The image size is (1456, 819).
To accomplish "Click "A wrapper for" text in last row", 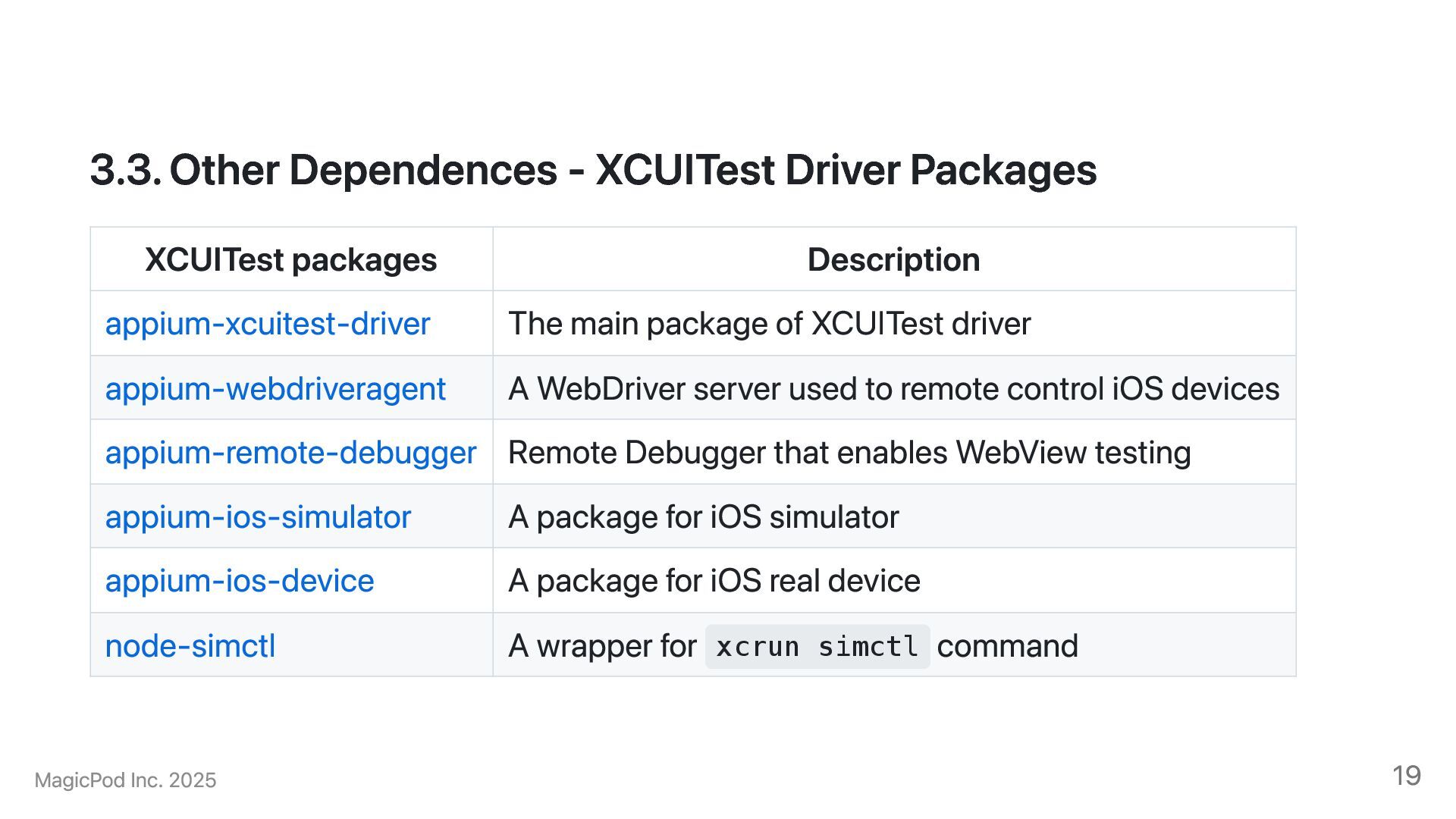I will 602,646.
